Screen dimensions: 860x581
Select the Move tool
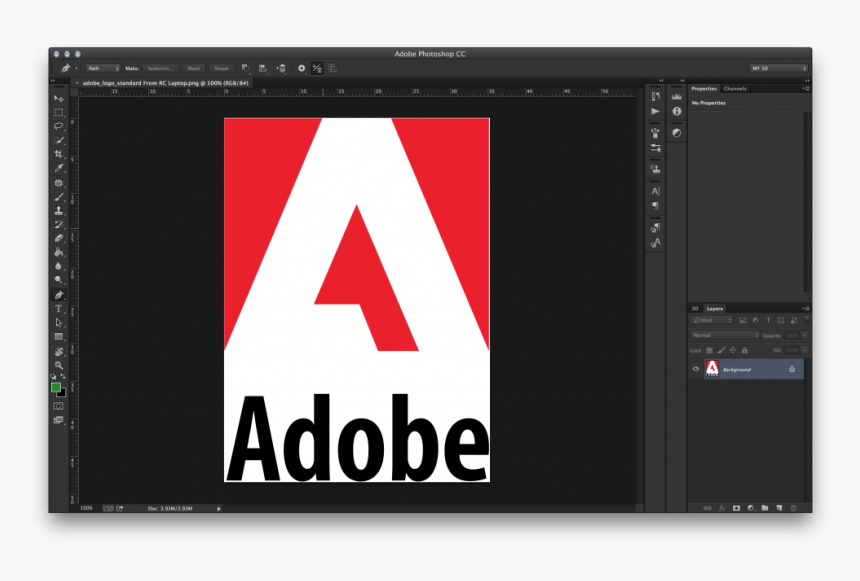(59, 98)
